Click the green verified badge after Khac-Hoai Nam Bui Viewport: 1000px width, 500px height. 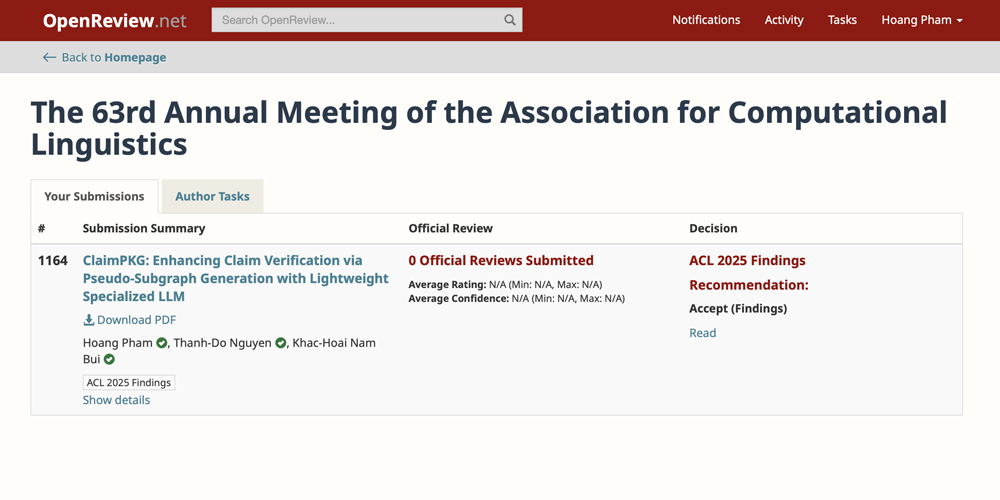[109, 360]
